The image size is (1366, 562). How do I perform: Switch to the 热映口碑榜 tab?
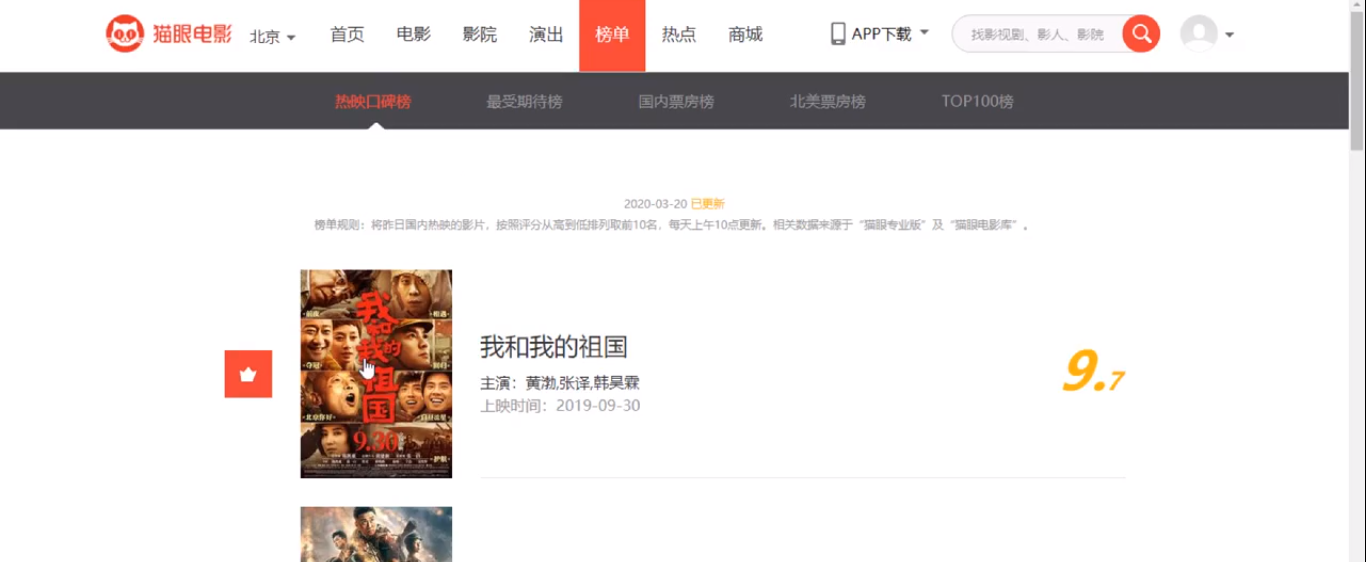[373, 101]
